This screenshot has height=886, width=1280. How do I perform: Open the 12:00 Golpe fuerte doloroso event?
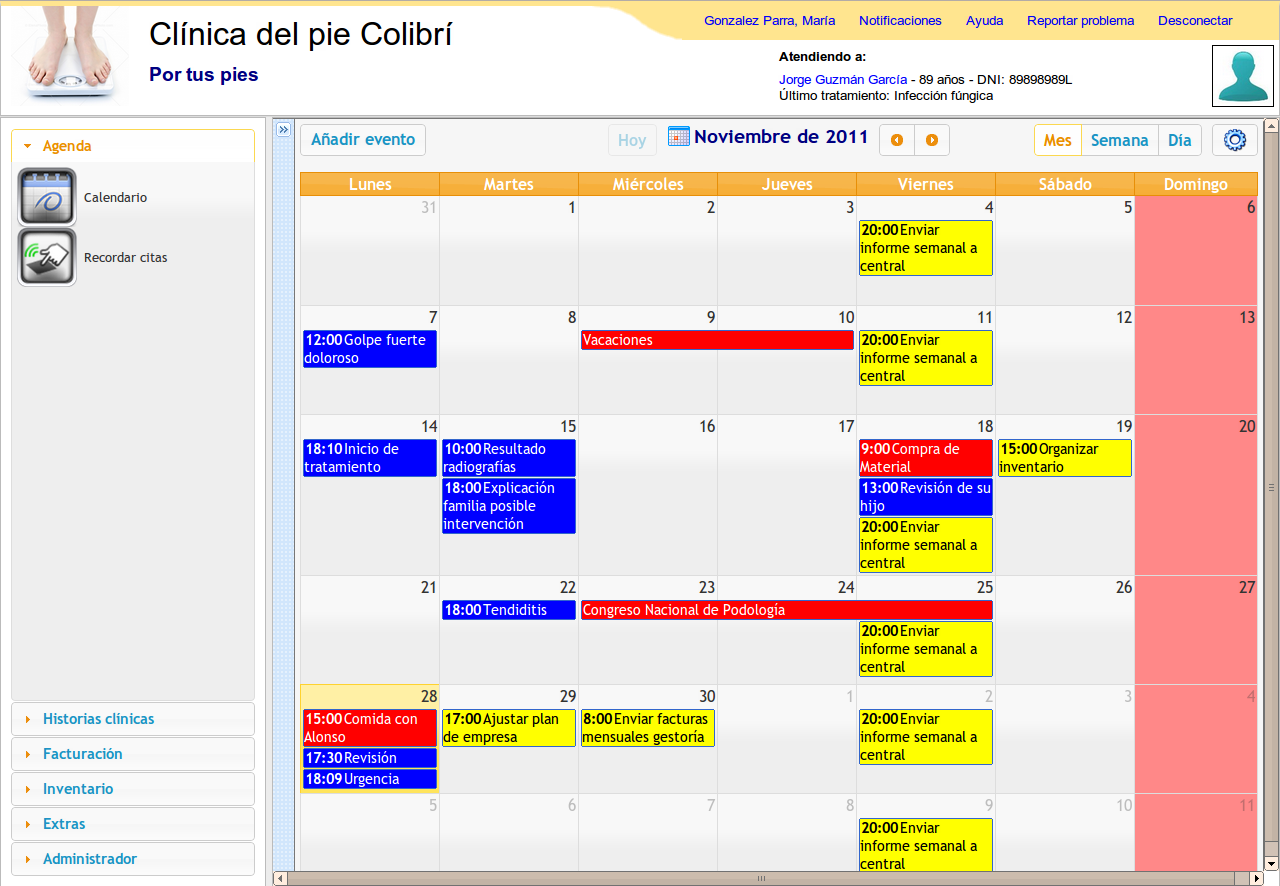tap(370, 349)
